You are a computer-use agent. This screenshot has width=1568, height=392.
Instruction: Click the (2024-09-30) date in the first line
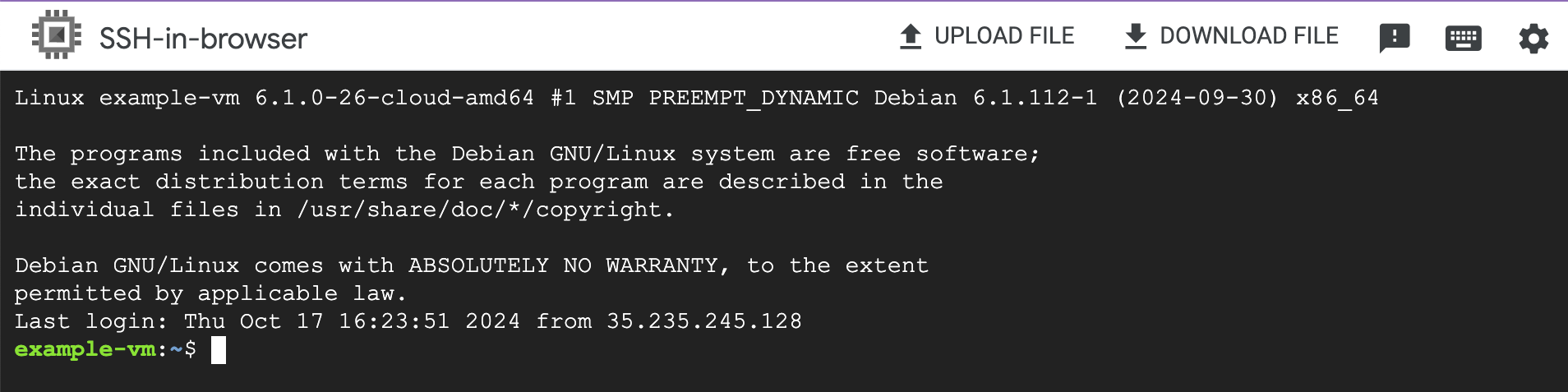pyautogui.click(x=1197, y=98)
